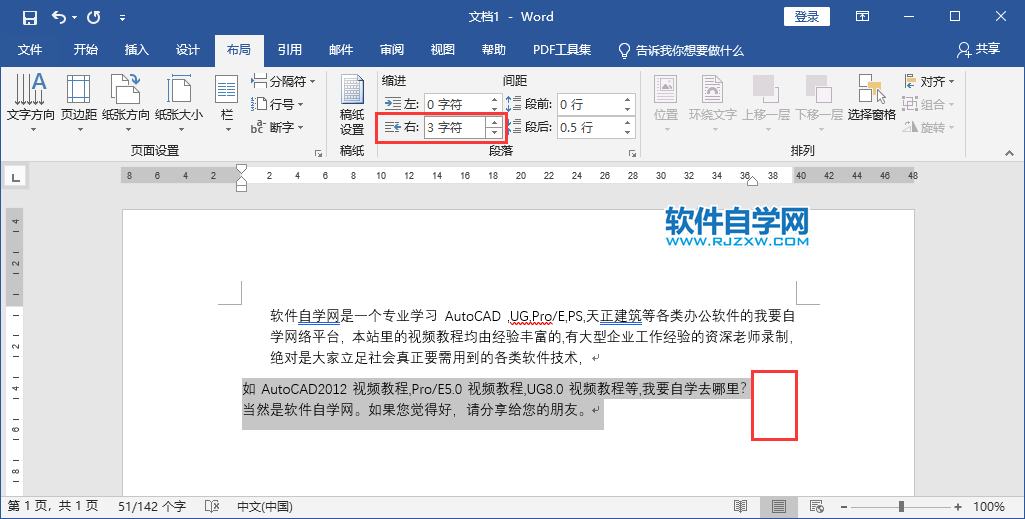Screen dimensions: 1025x519
Task: Open the undo history dropdown arrow
Action: (x=74, y=18)
